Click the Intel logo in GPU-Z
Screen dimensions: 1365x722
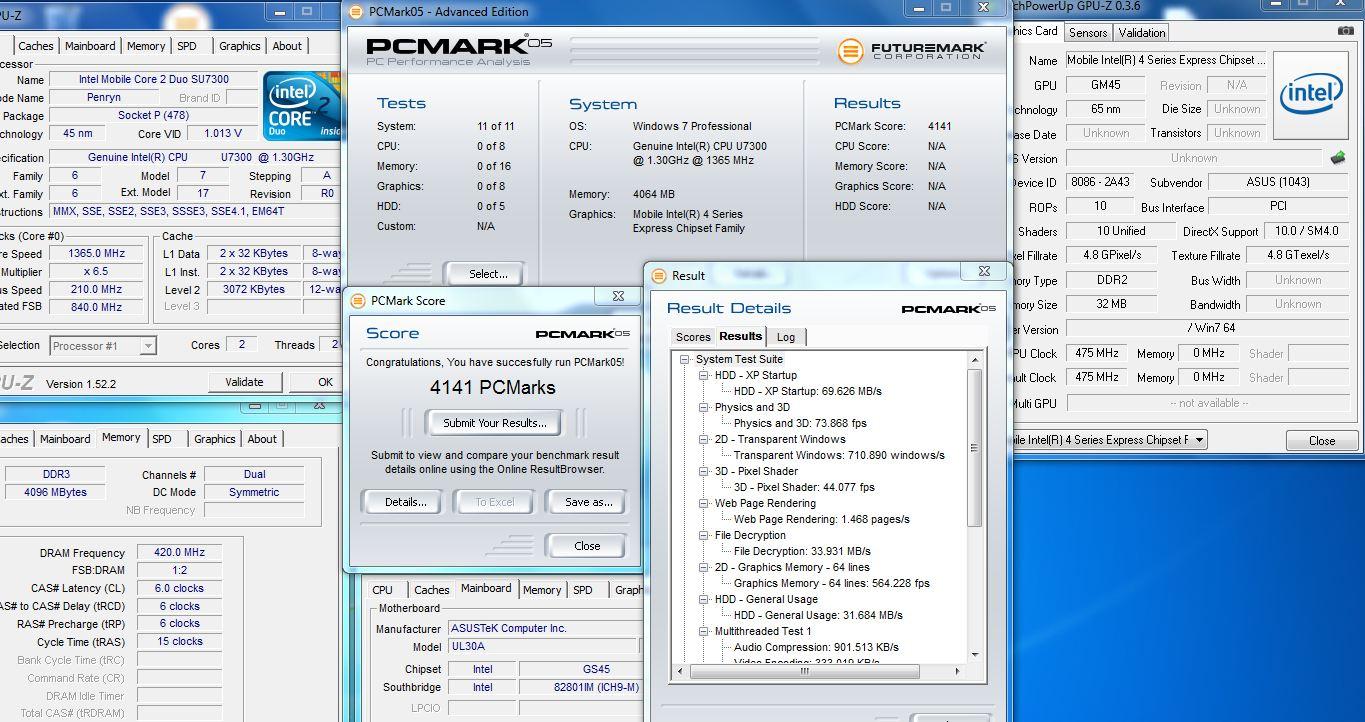[1312, 96]
